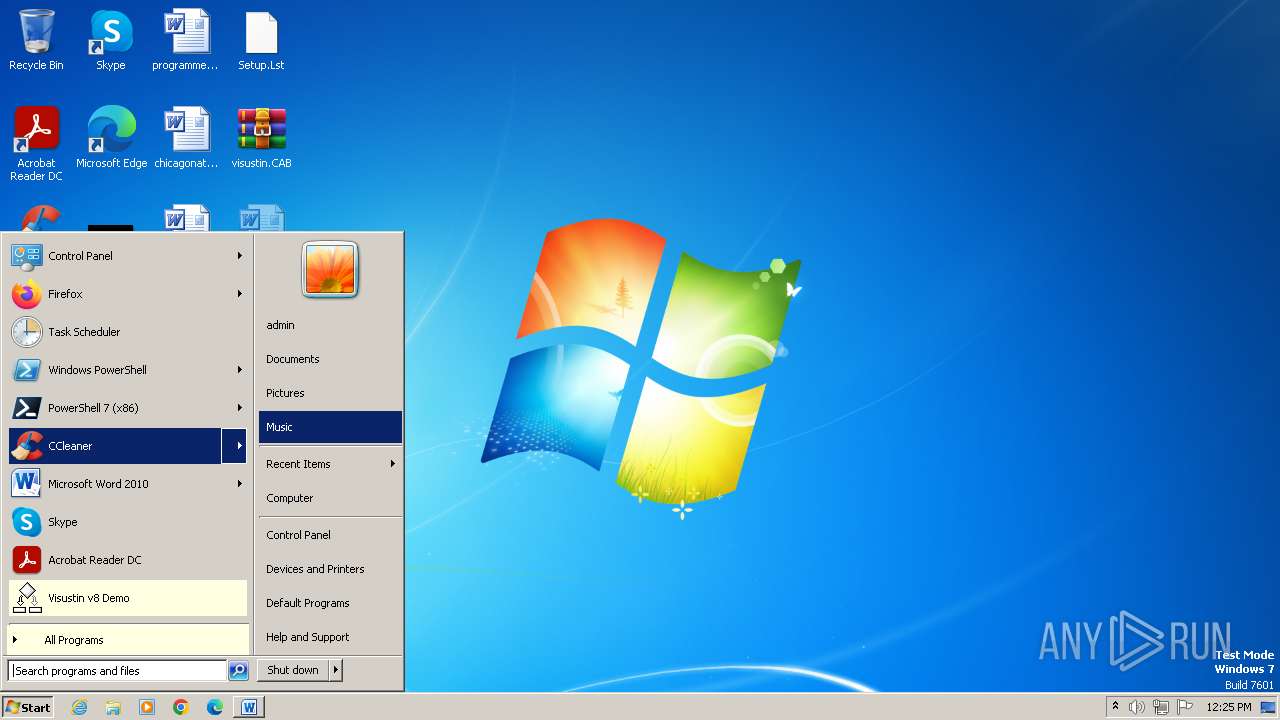Open the admin personal folder

click(330, 325)
